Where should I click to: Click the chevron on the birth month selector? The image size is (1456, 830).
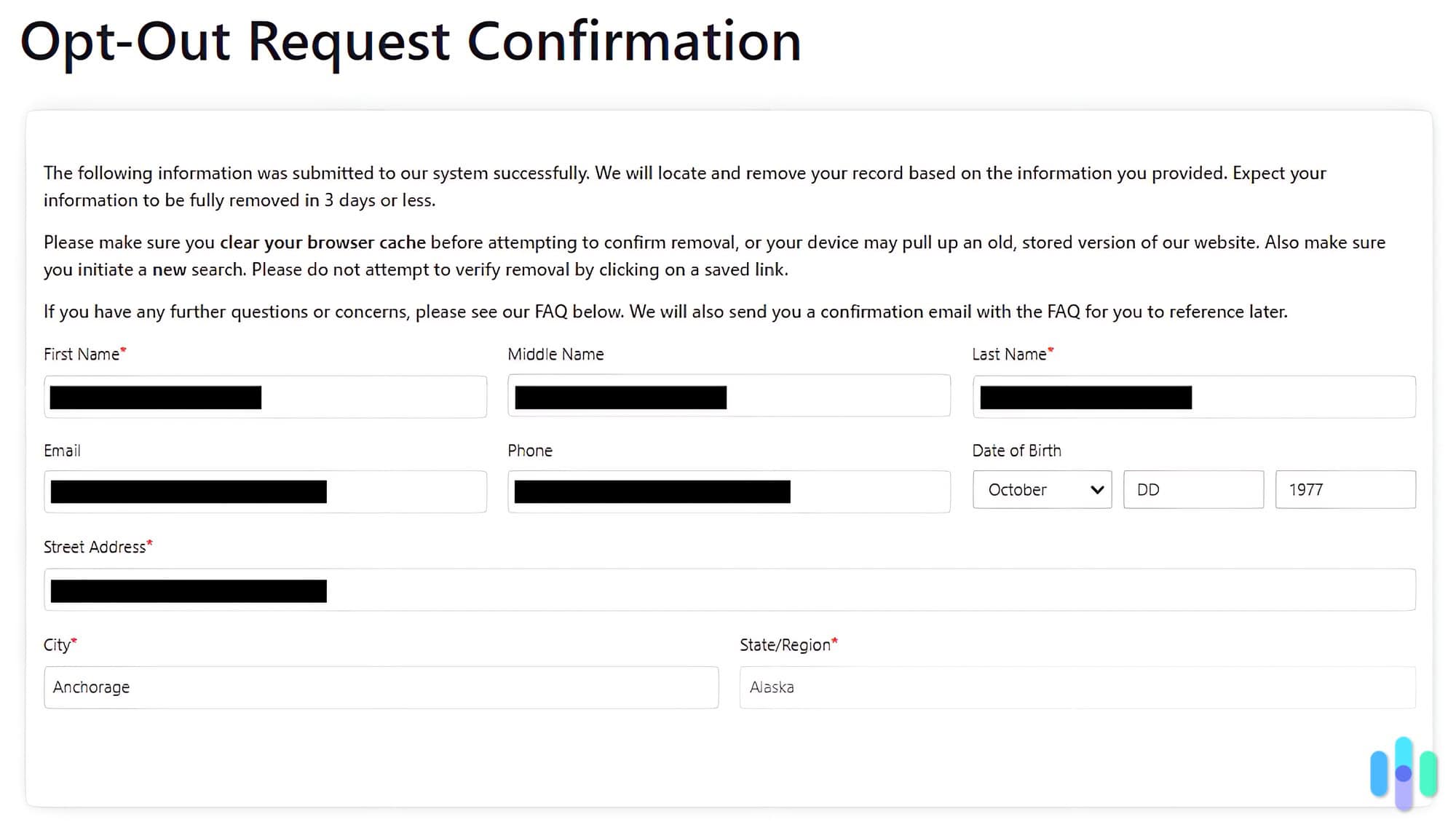[x=1095, y=489]
